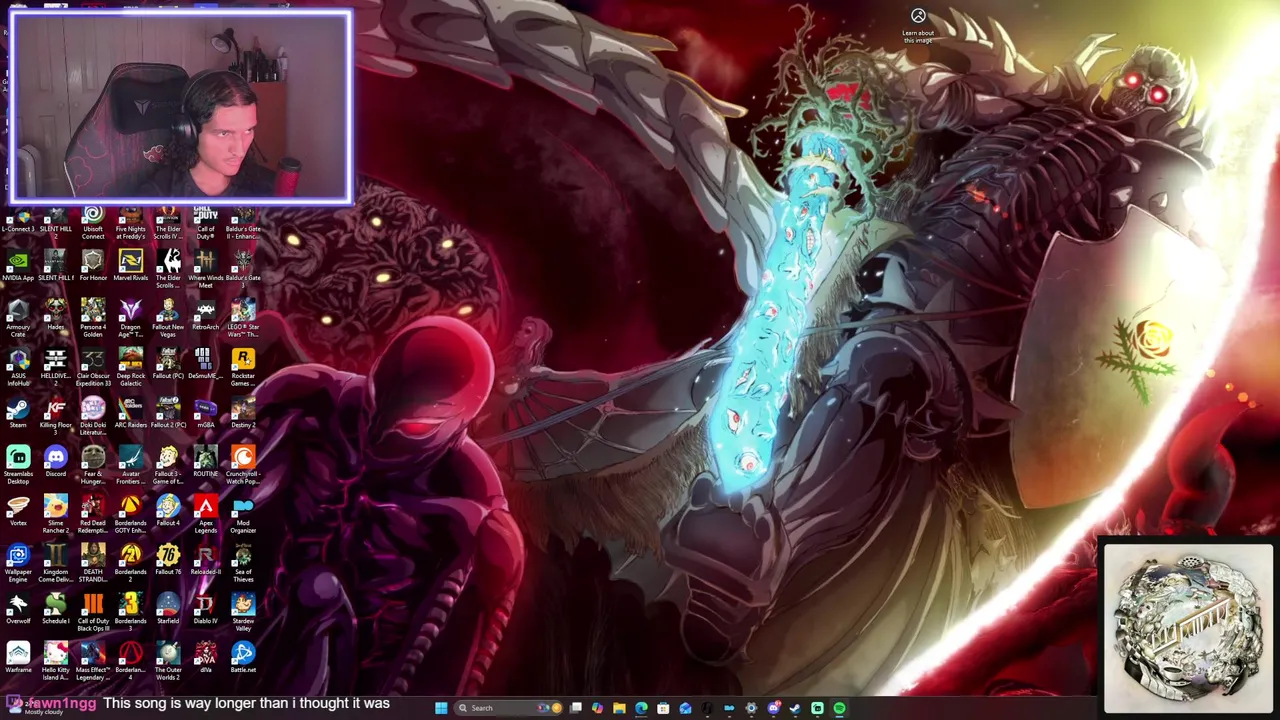Open Deep Rock Galactic shortcut

click(x=130, y=368)
